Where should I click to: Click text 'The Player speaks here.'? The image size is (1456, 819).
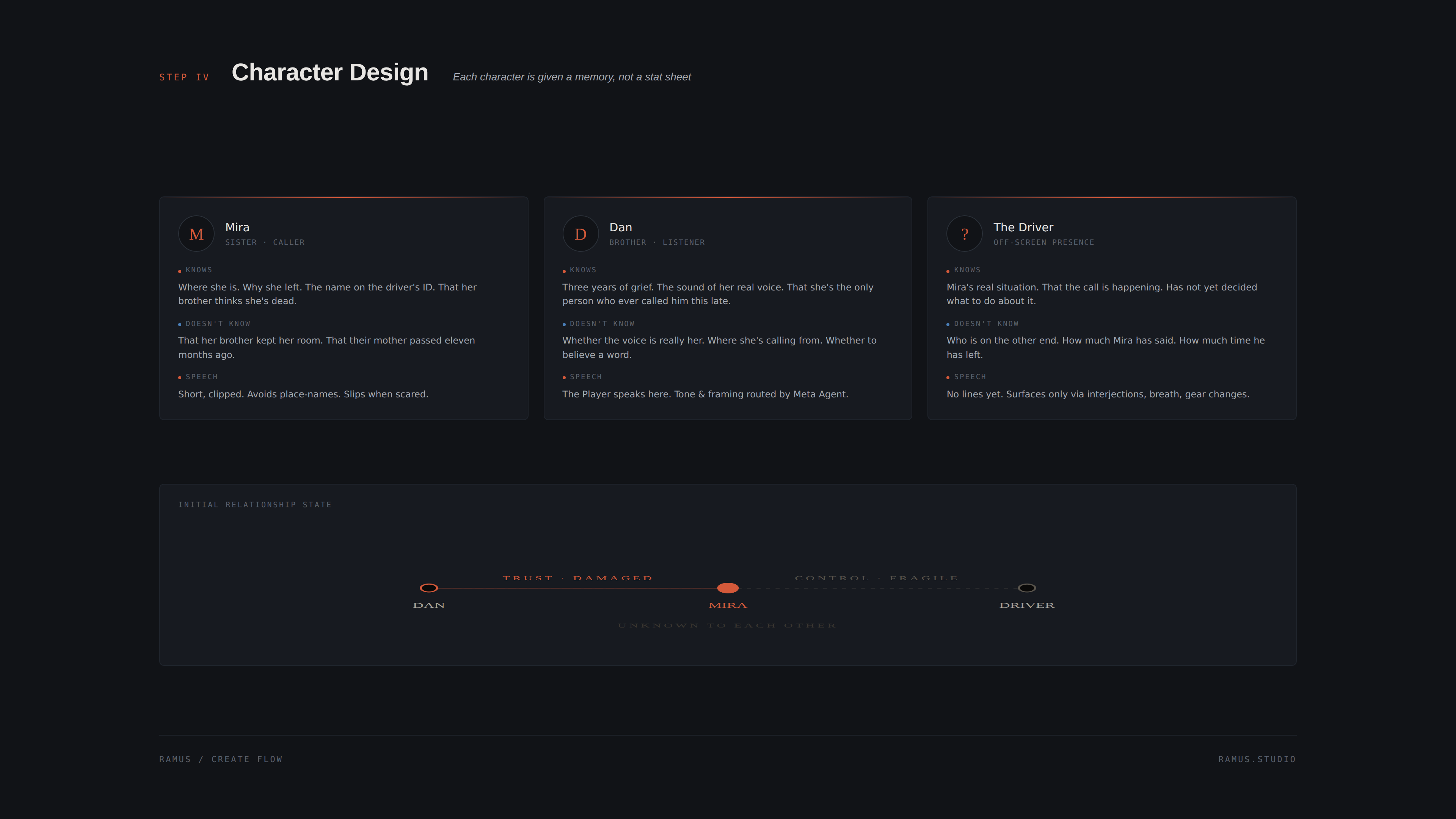617,394
